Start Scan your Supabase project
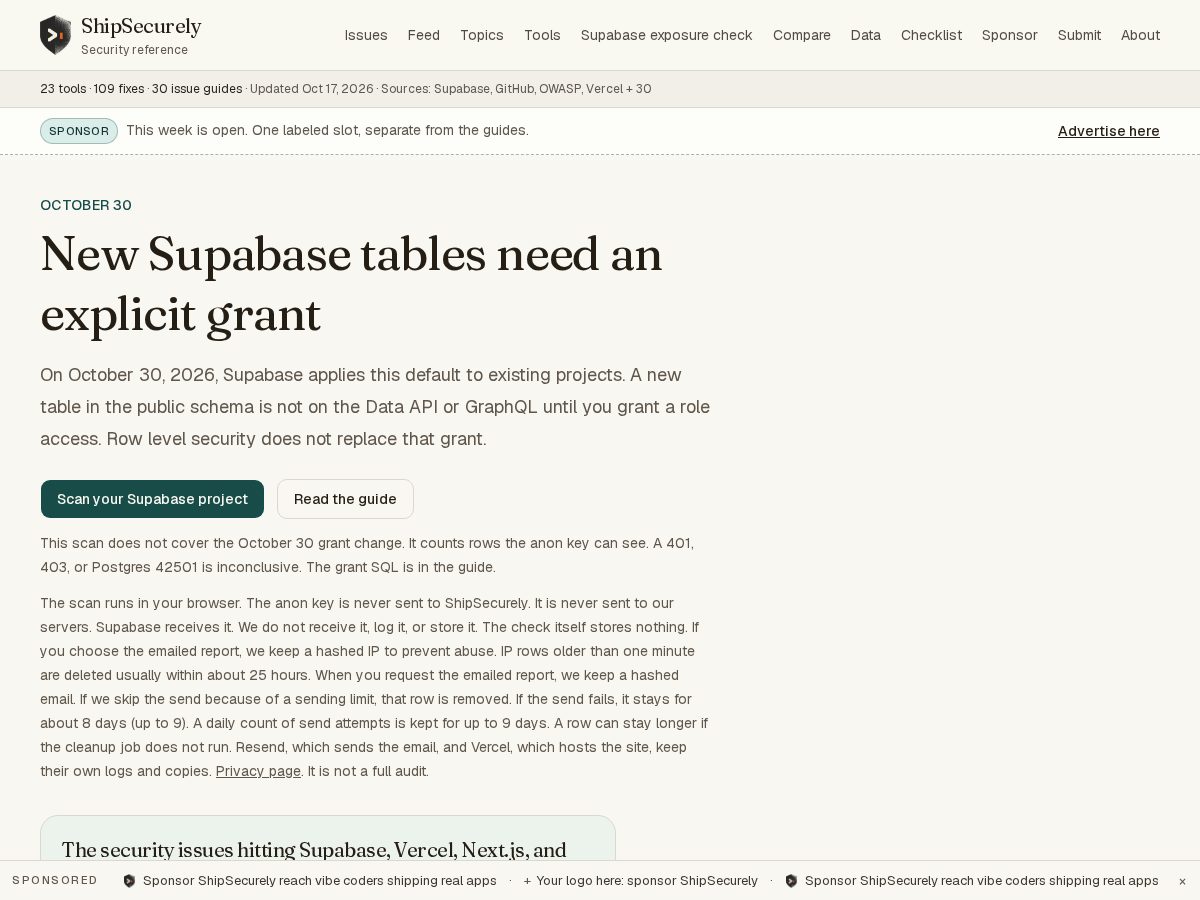This screenshot has height=900, width=1200. click(152, 499)
